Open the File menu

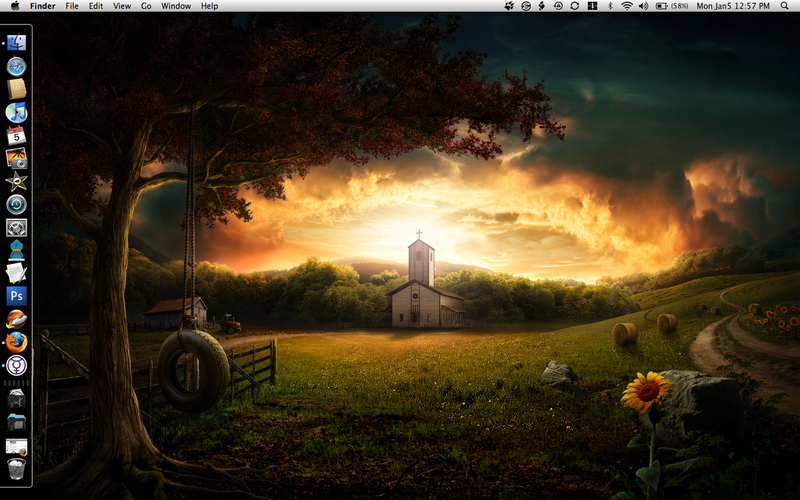72,6
